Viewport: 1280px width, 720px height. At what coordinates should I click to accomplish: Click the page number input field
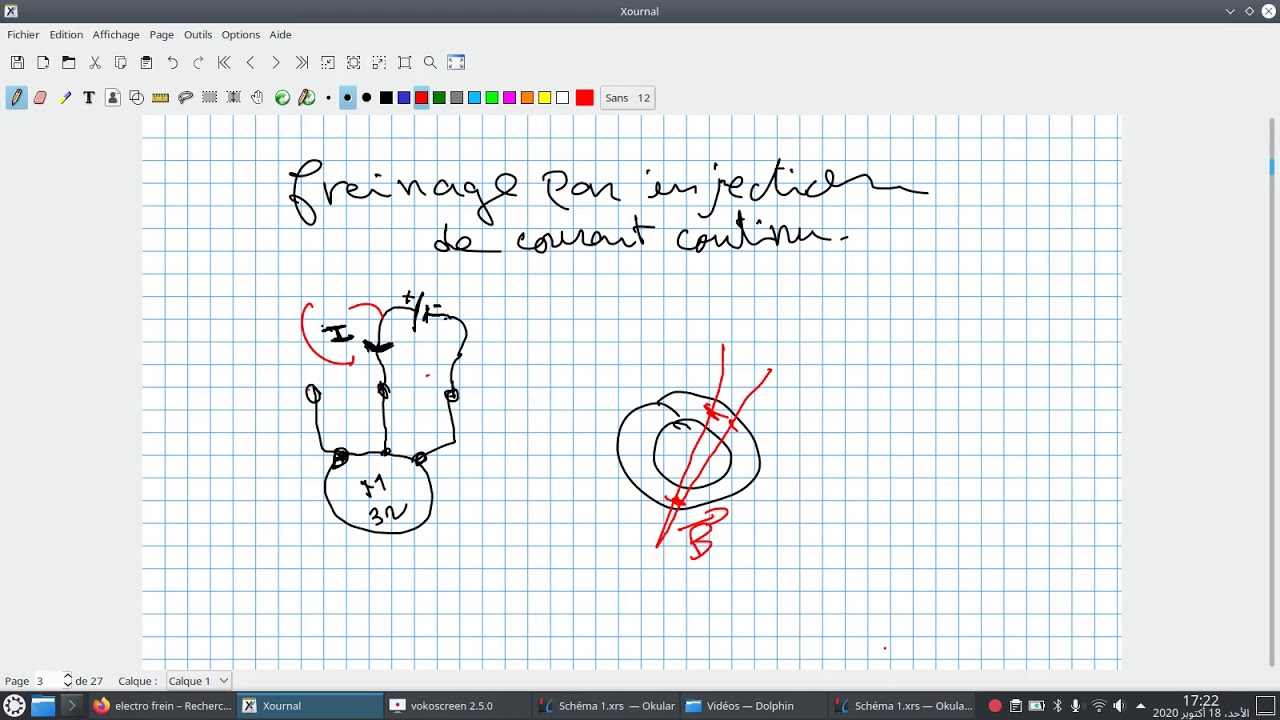[x=47, y=681]
